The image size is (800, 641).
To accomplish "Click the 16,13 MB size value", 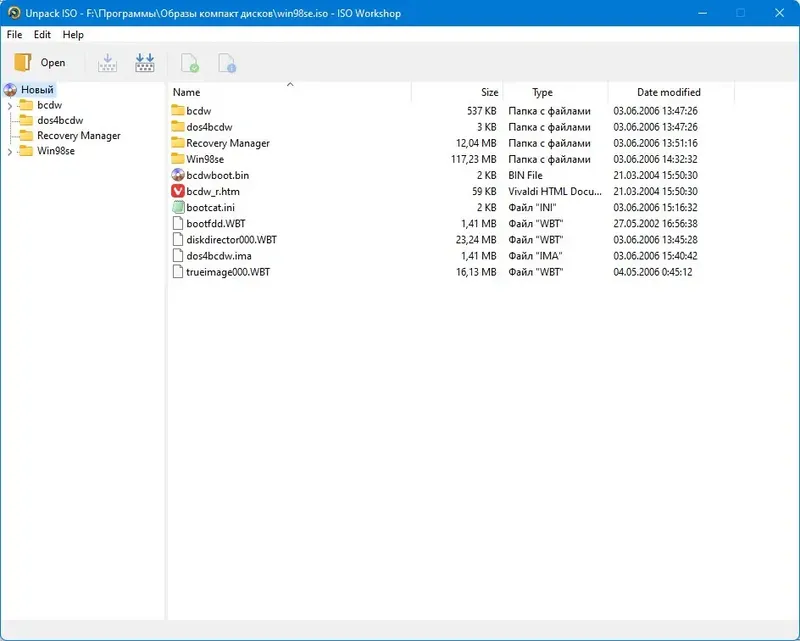I will (476, 272).
